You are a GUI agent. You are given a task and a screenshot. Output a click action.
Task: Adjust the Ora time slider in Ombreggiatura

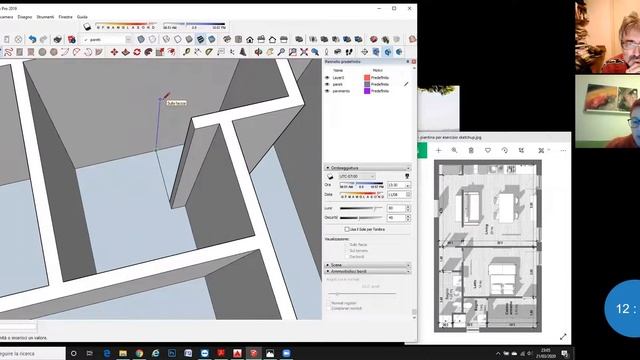point(362,184)
